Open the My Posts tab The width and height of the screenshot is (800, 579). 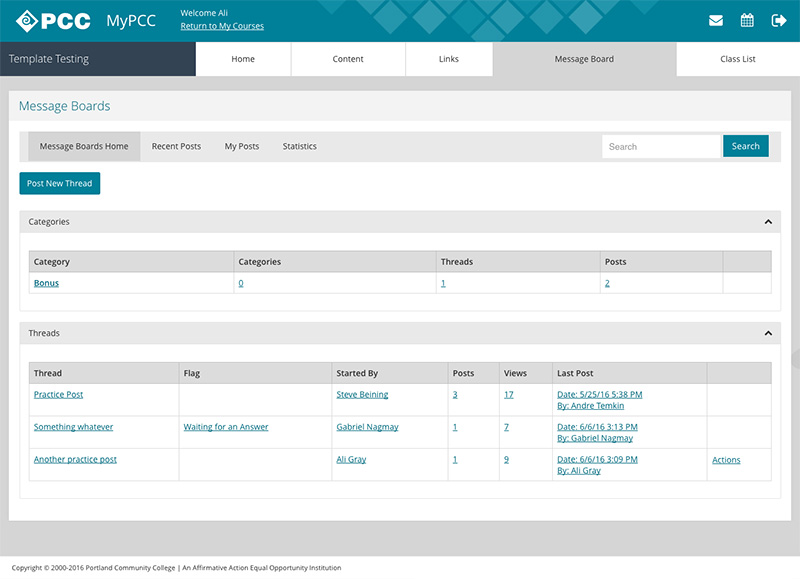point(241,147)
